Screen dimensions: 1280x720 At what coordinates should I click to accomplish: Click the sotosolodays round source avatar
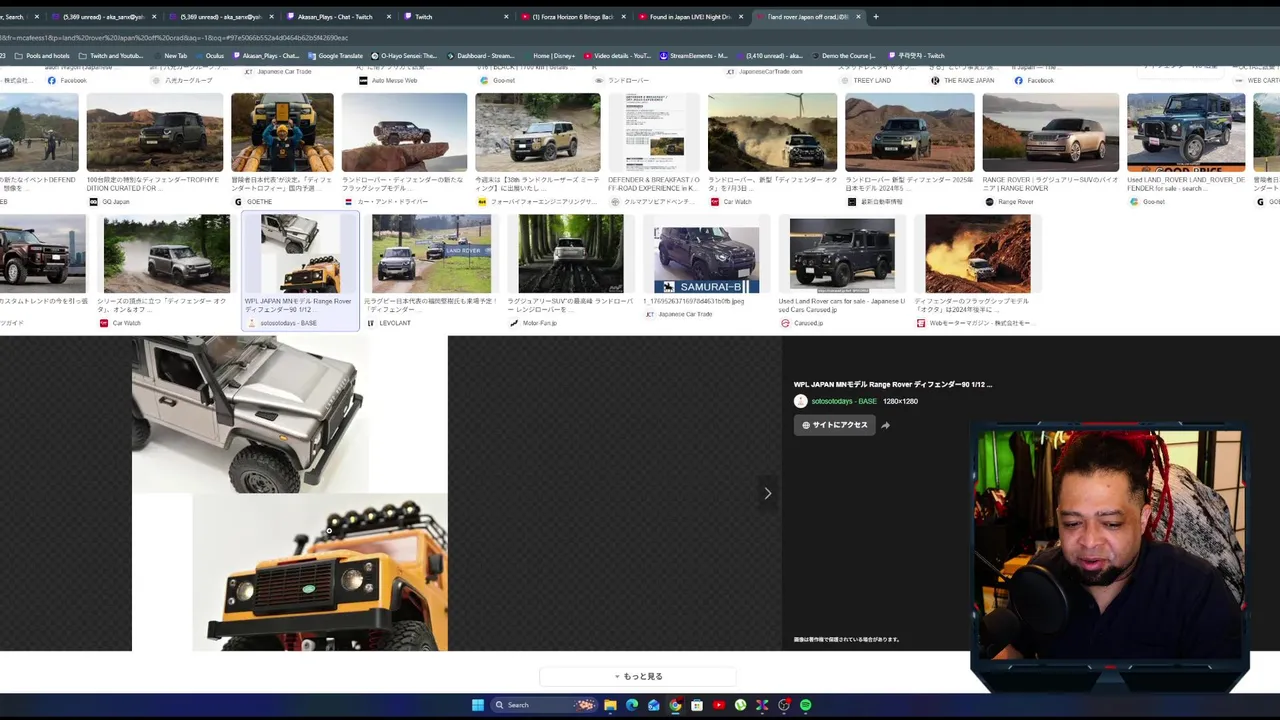(800, 401)
